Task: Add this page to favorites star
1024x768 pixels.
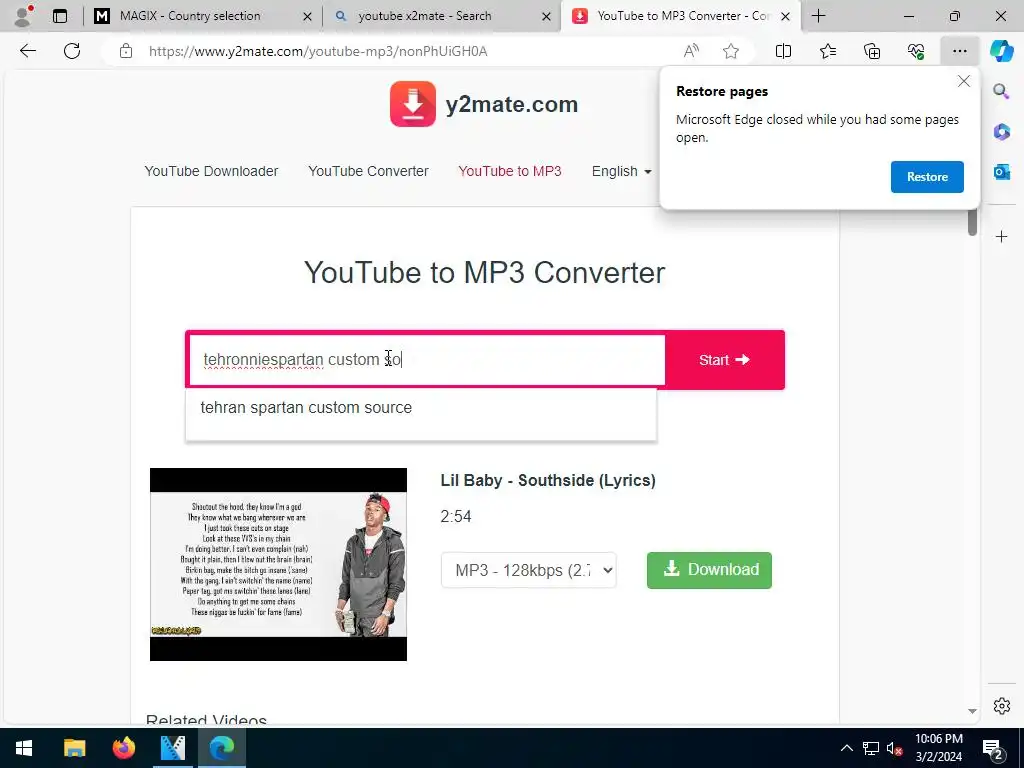Action: coord(731,51)
